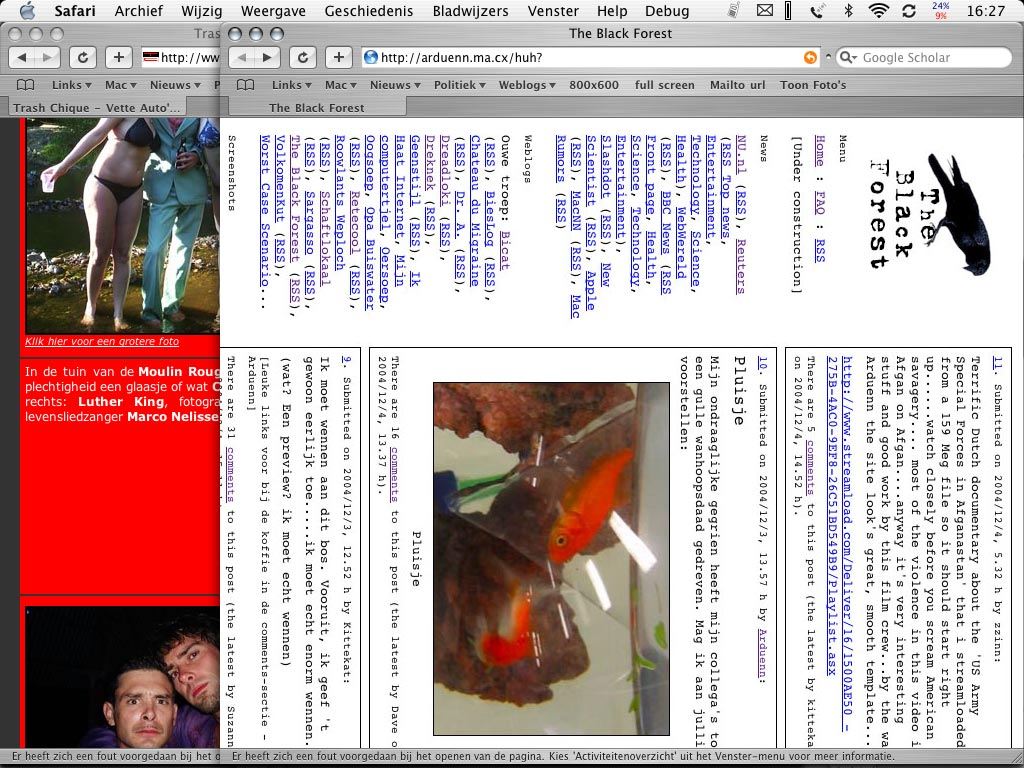Go forward in the Trash Chique window
The image size is (1024, 768).
tap(47, 57)
